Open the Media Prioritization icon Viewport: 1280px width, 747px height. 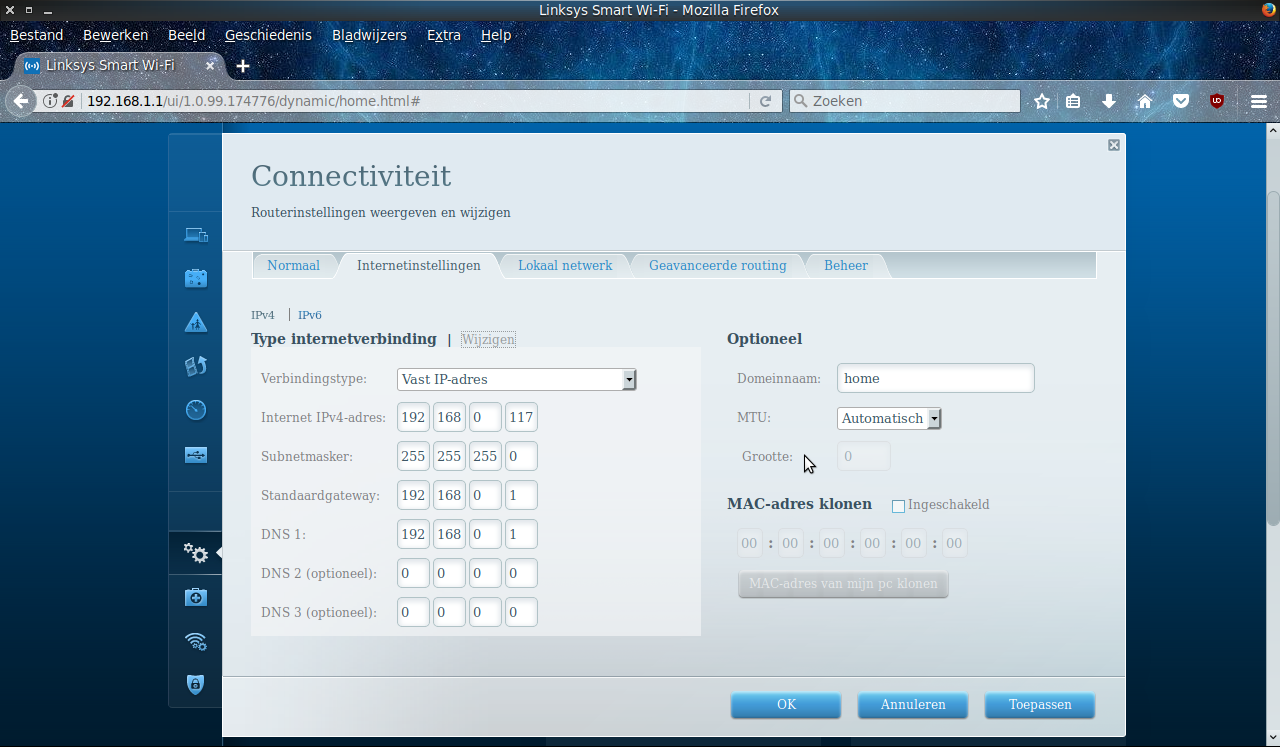click(x=196, y=366)
